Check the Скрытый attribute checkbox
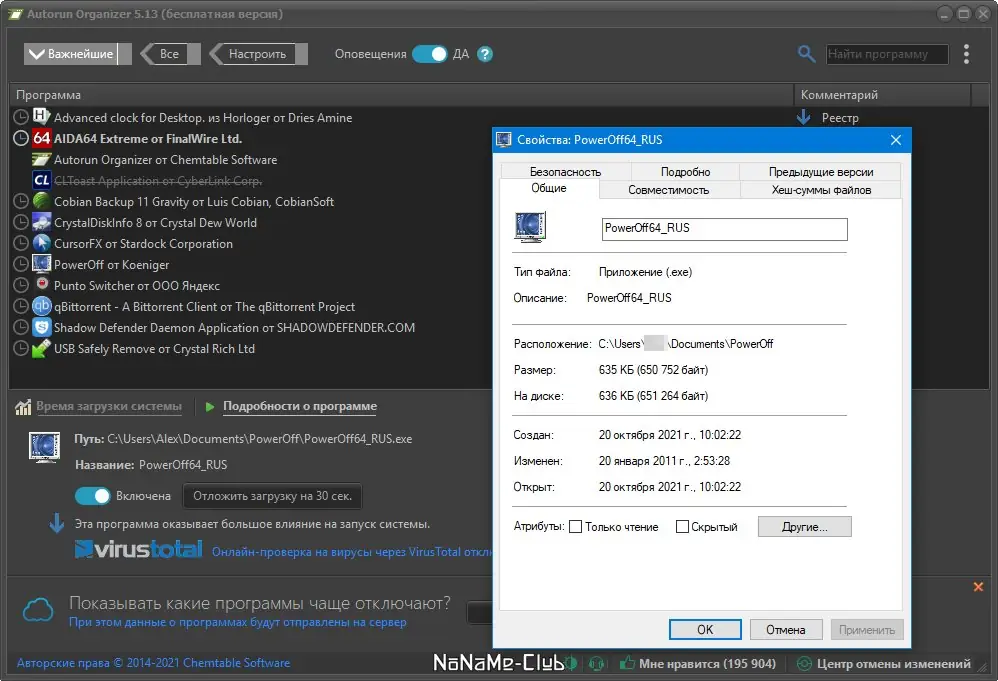This screenshot has height=681, width=998. point(682,526)
